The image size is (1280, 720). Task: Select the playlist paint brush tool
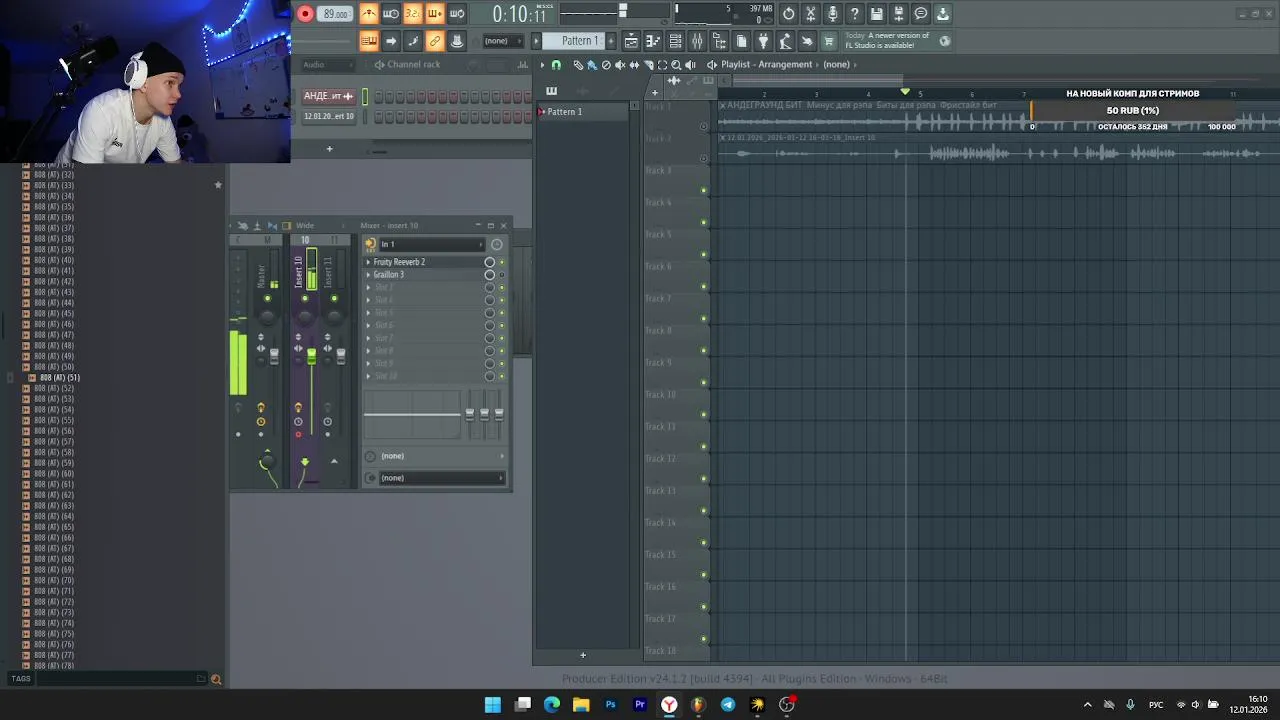(x=592, y=65)
